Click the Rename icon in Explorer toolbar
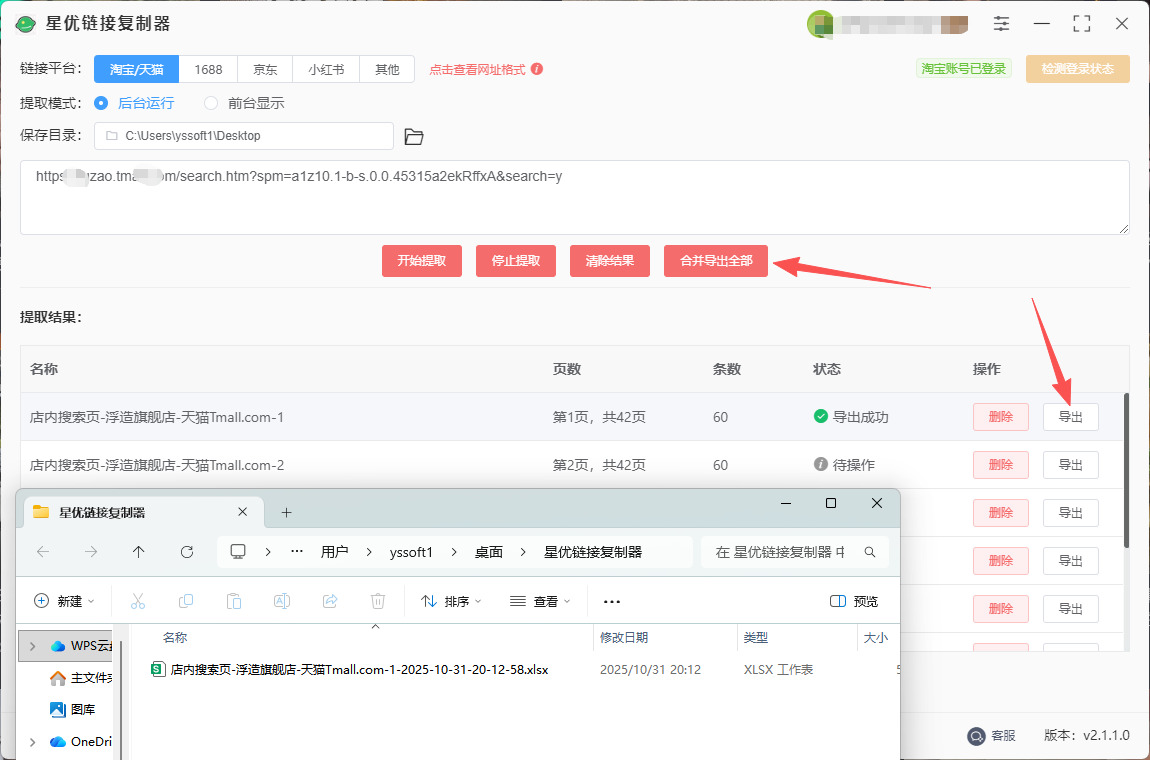1150x760 pixels. [282, 602]
